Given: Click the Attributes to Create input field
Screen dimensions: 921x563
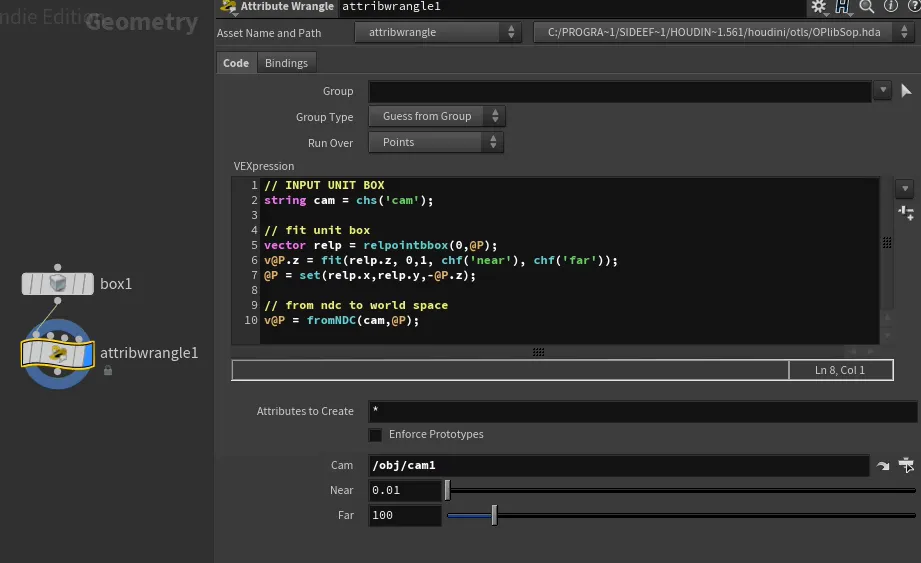Looking at the screenshot, I should click(x=640, y=411).
